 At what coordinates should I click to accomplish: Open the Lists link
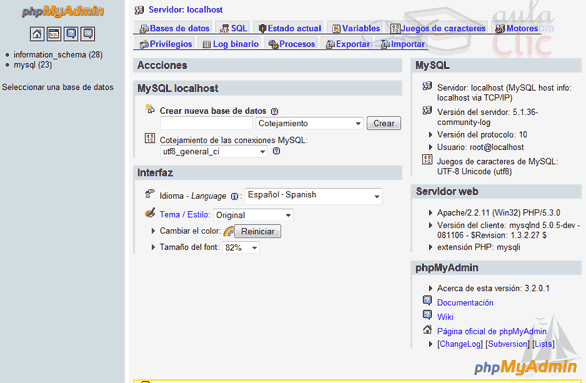543,344
